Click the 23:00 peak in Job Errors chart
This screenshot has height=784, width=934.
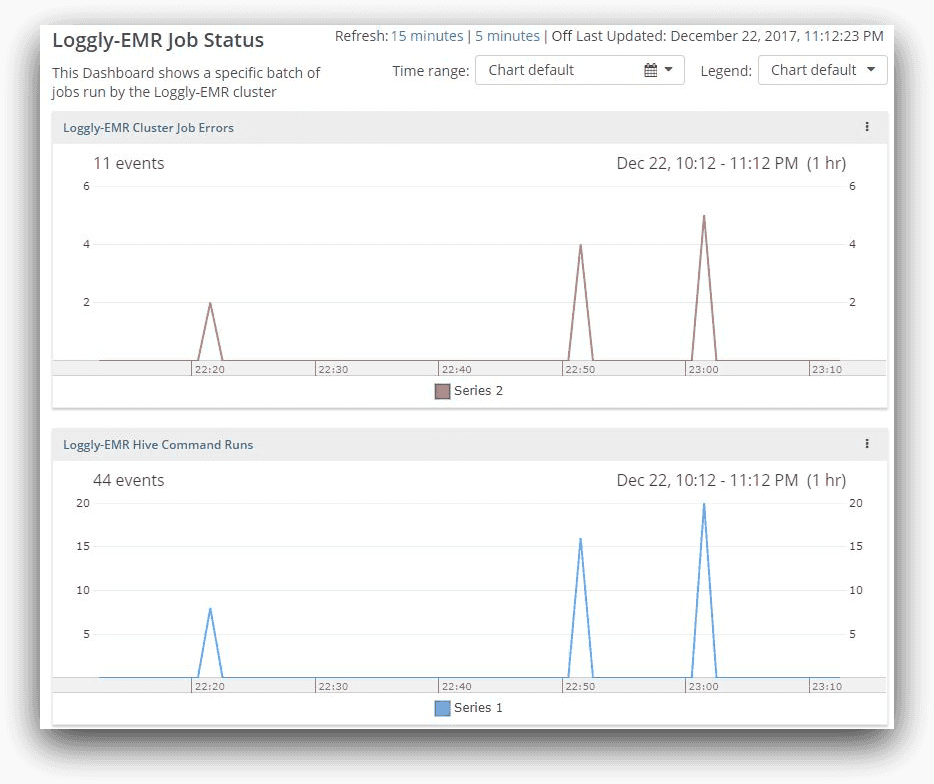point(704,216)
